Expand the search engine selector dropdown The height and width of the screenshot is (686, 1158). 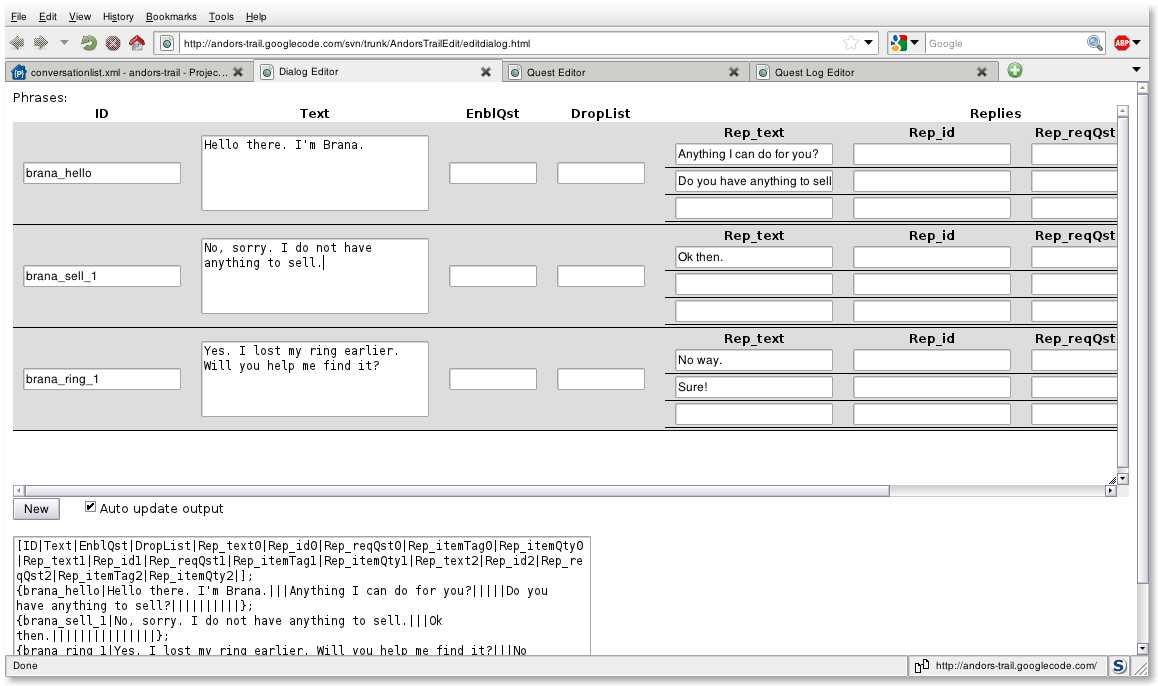click(x=904, y=43)
